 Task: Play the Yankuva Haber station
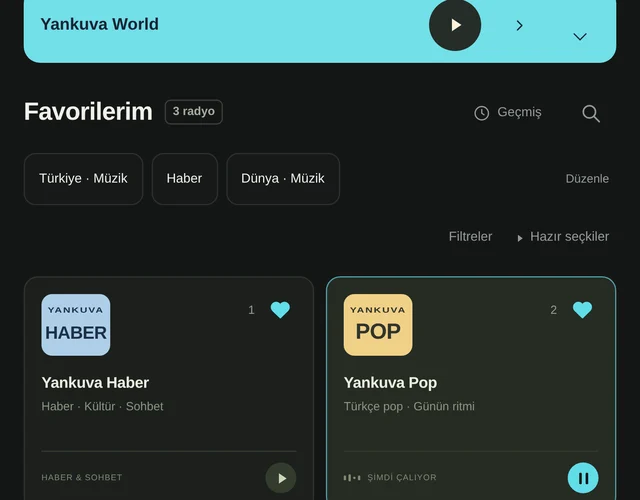281,478
